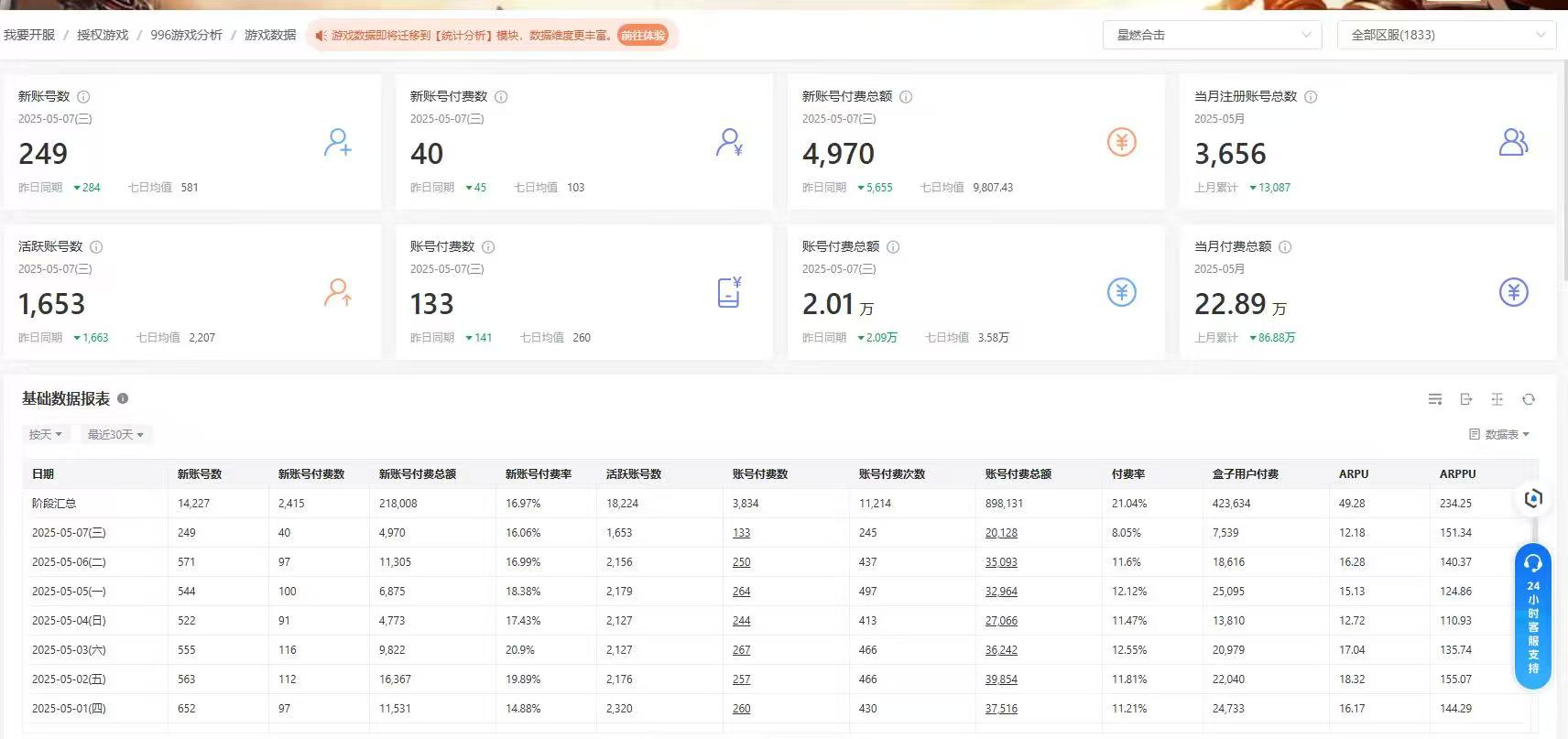Click the info icon next to 新账号数
The width and height of the screenshot is (1568, 739).
83,97
